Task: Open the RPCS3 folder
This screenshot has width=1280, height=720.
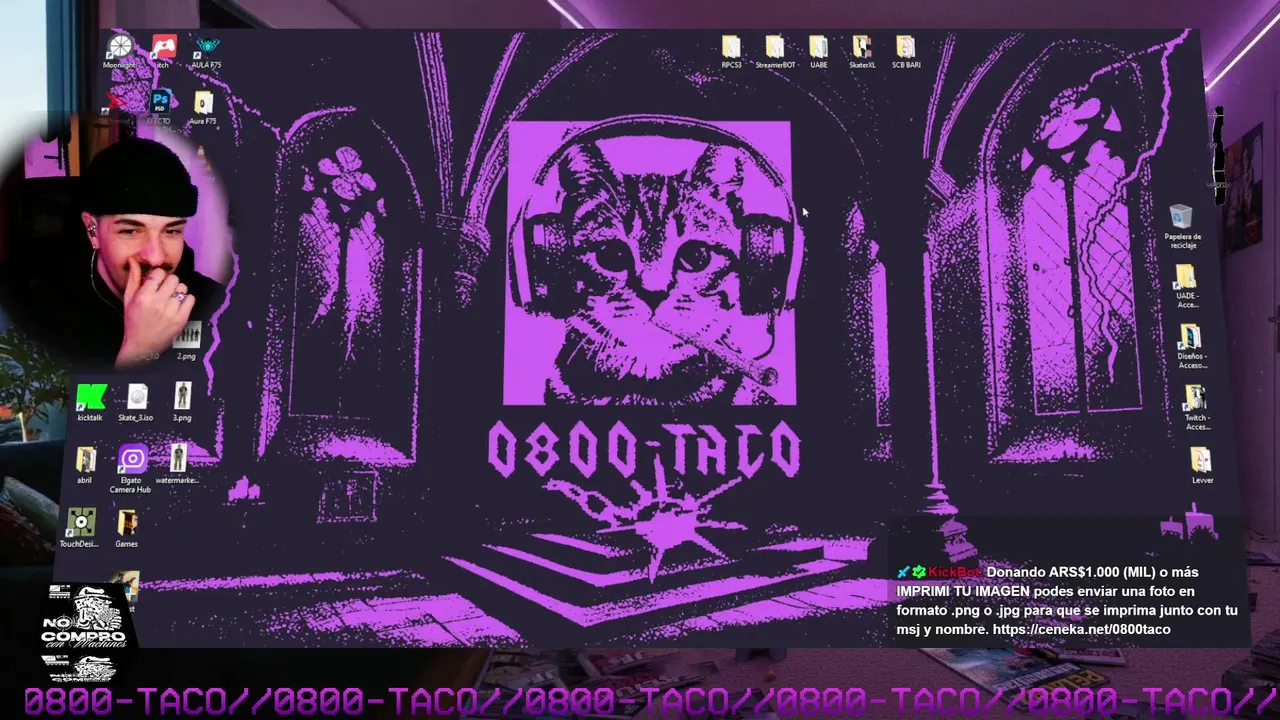Action: [731, 52]
